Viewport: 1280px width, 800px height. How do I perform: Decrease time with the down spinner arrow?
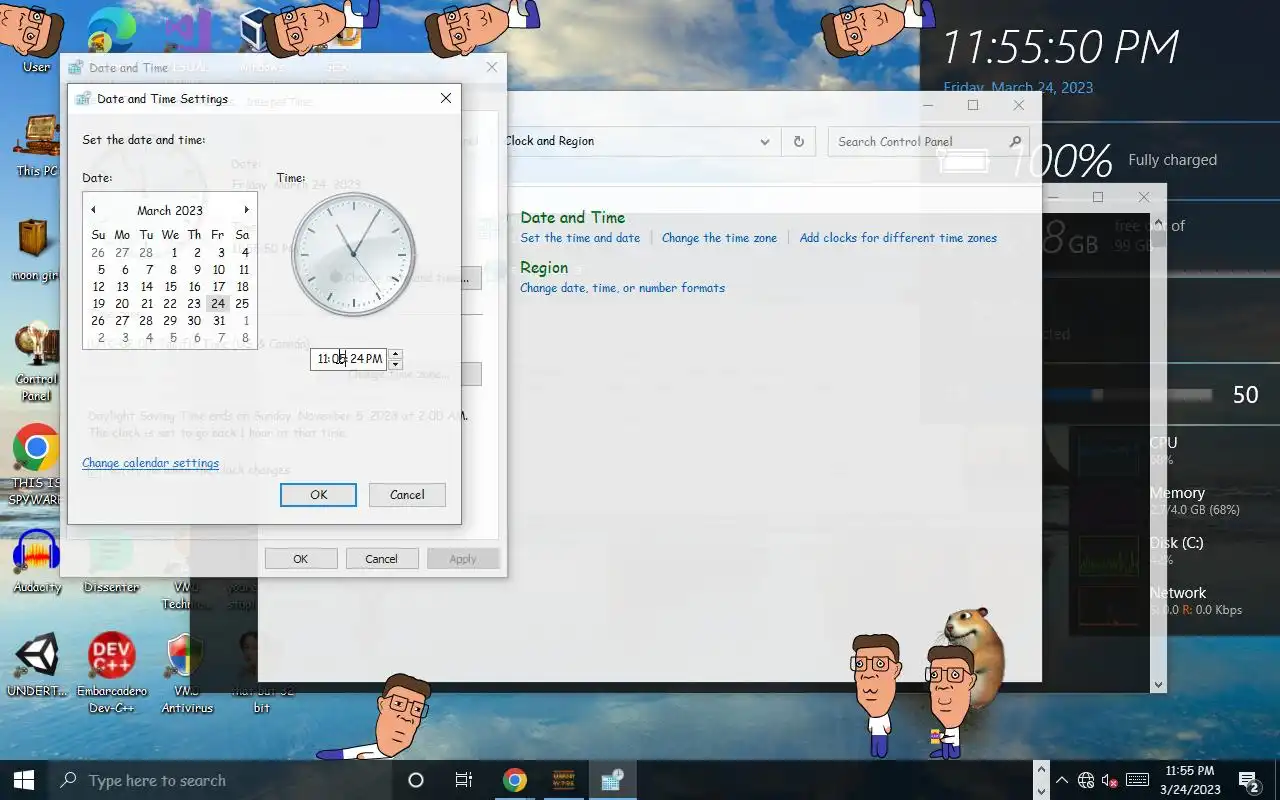[x=395, y=364]
